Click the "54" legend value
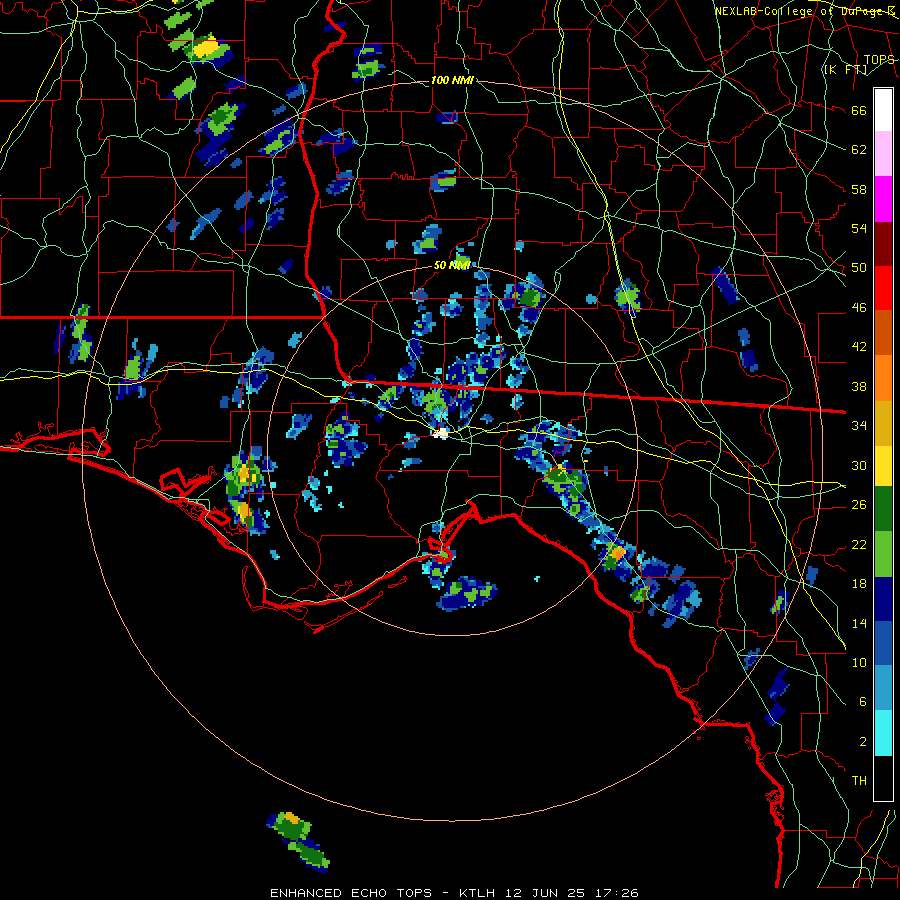Screen dimensions: 900x900 pyautogui.click(x=859, y=228)
